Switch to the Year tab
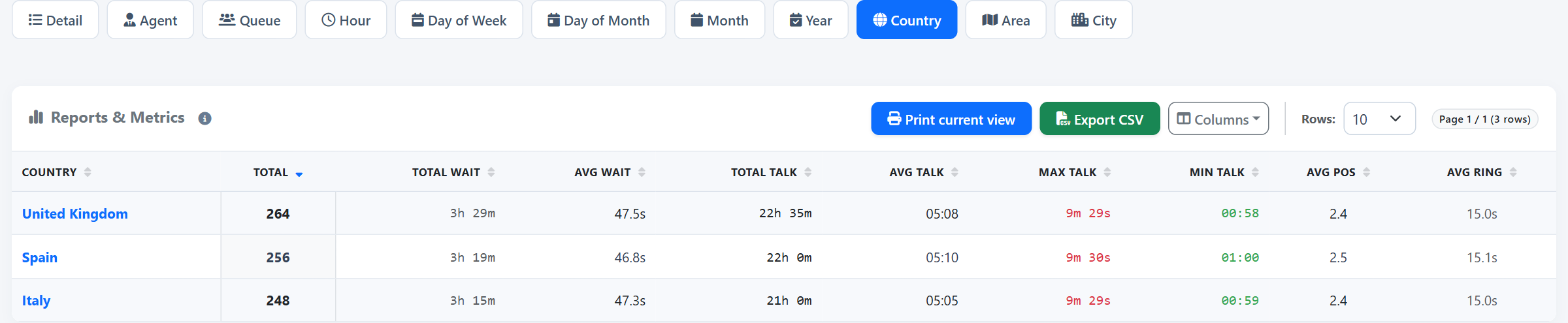The height and width of the screenshot is (323, 1568). point(811,20)
